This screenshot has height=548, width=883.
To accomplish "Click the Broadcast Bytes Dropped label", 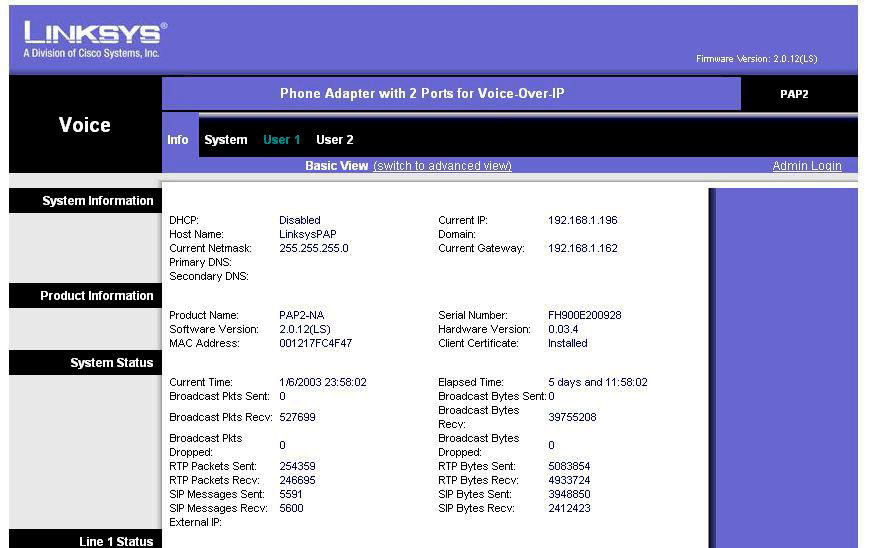I will pos(478,445).
